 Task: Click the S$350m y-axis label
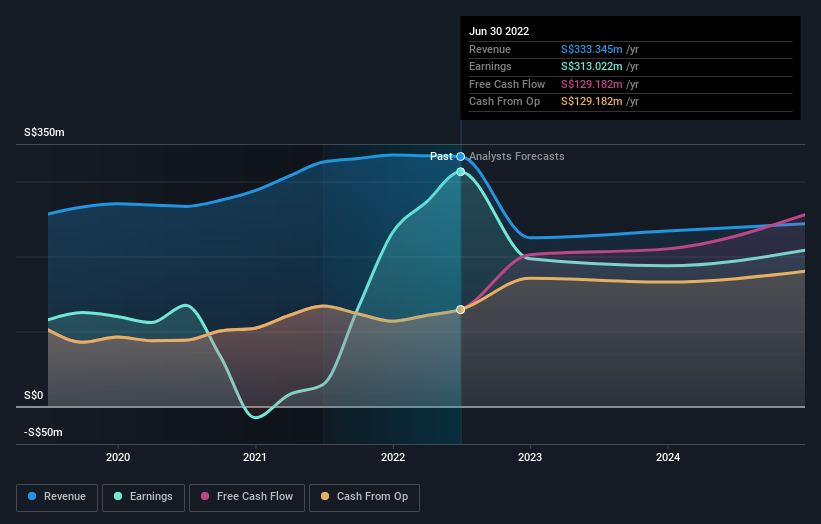pos(45,132)
